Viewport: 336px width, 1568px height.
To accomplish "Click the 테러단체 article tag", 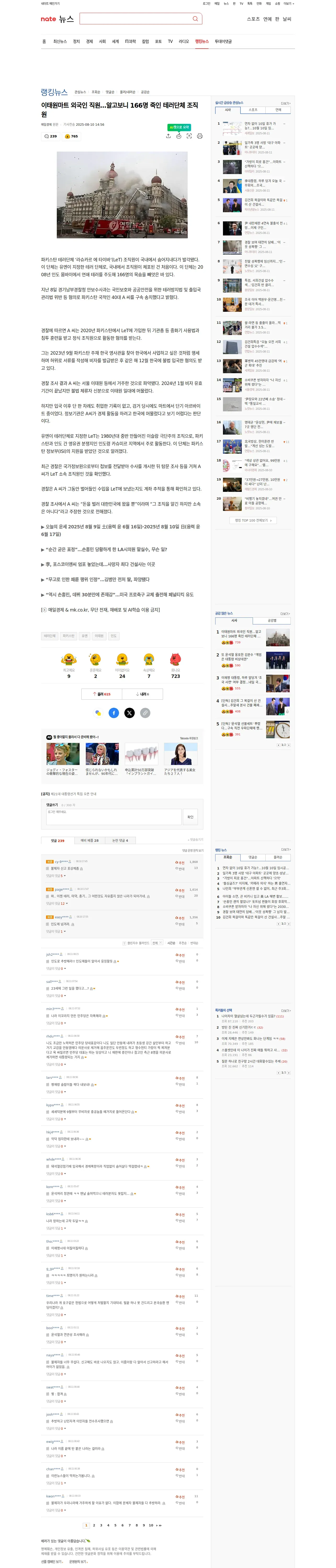I will click(x=49, y=636).
